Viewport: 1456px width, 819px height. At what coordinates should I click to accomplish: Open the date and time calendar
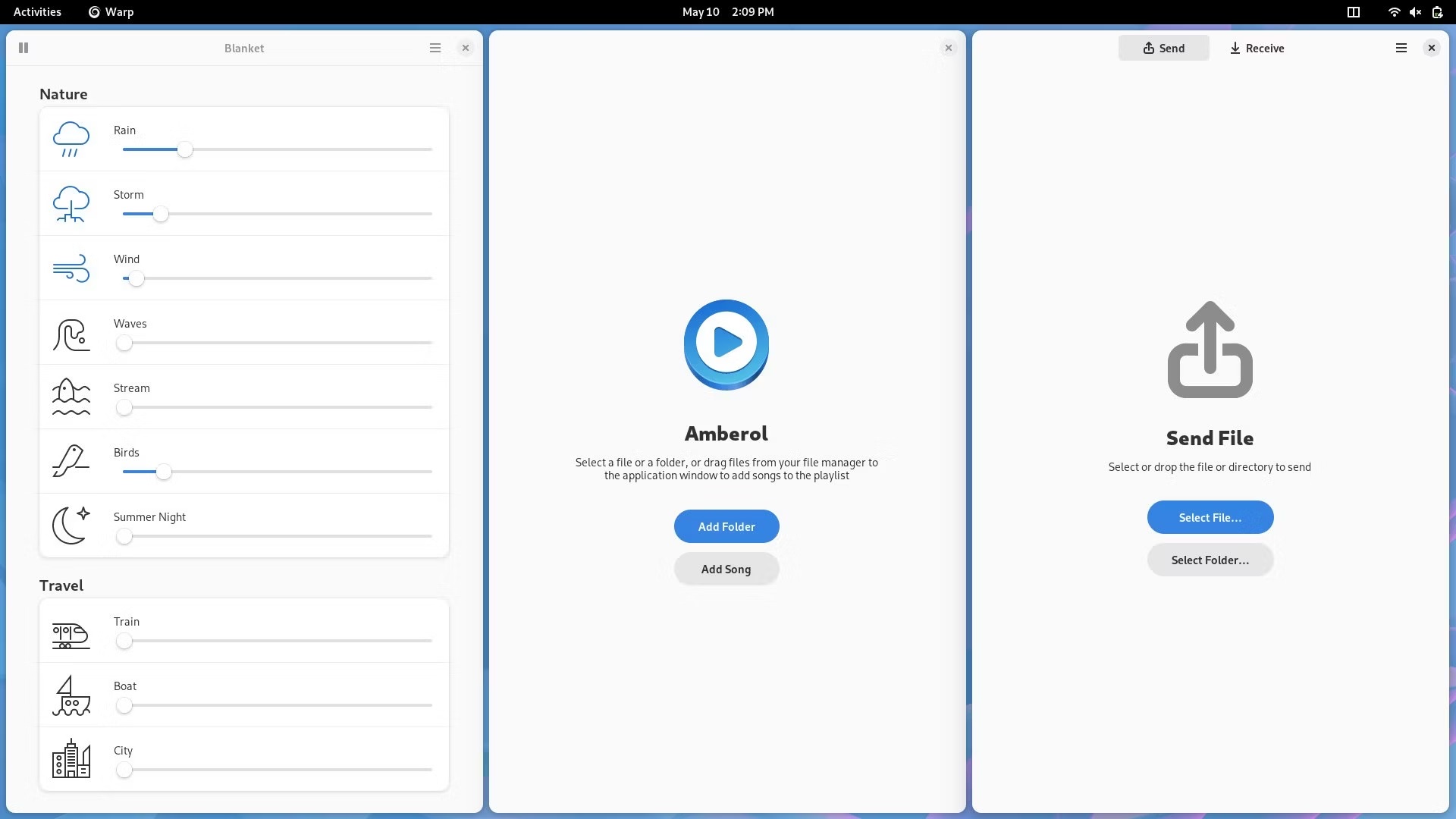coord(728,11)
